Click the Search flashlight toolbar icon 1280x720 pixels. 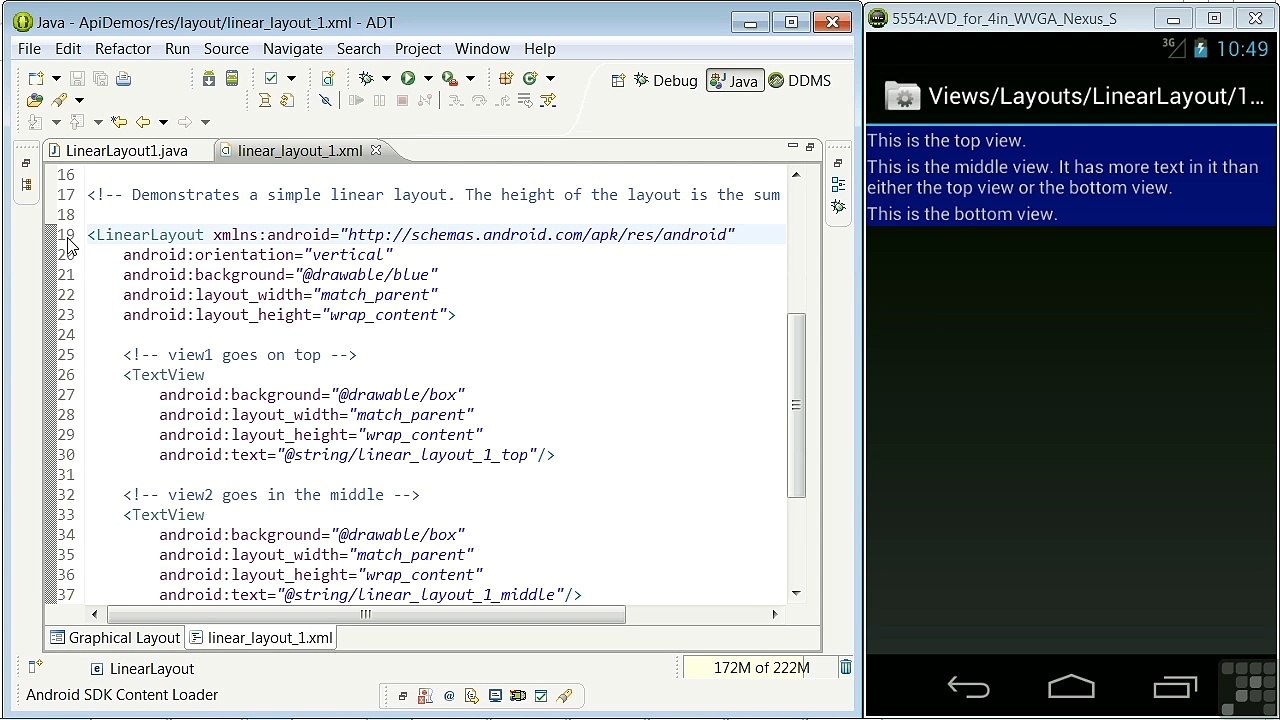pyautogui.click(x=60, y=100)
